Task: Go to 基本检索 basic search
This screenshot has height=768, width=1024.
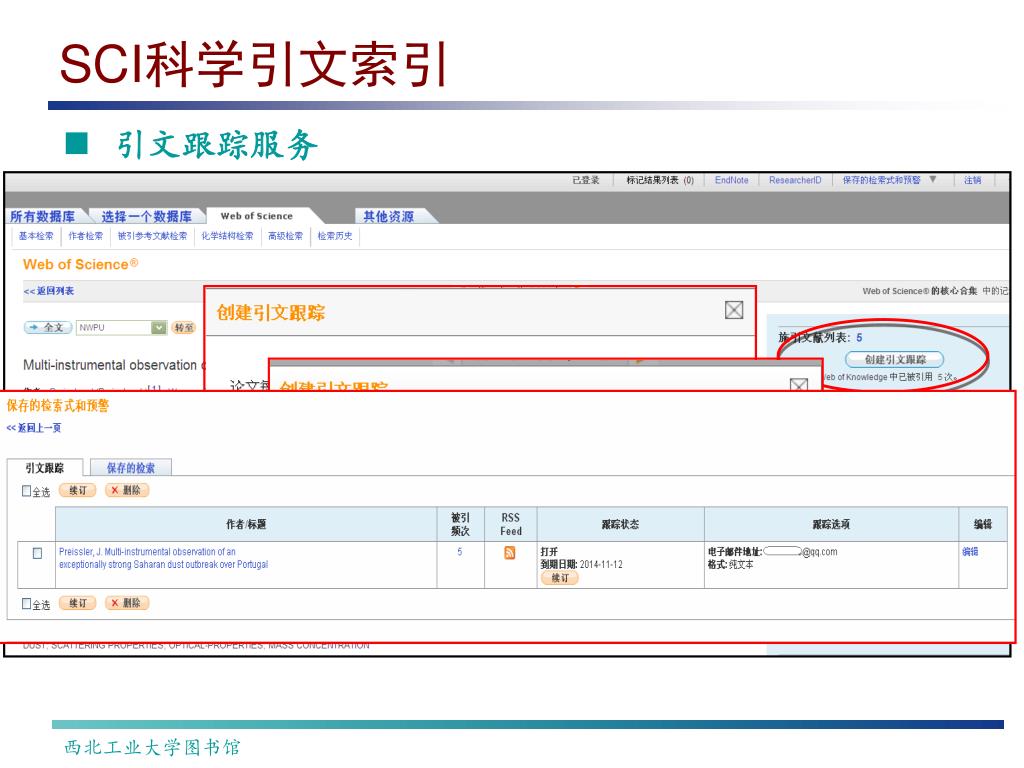Action: click(x=36, y=236)
